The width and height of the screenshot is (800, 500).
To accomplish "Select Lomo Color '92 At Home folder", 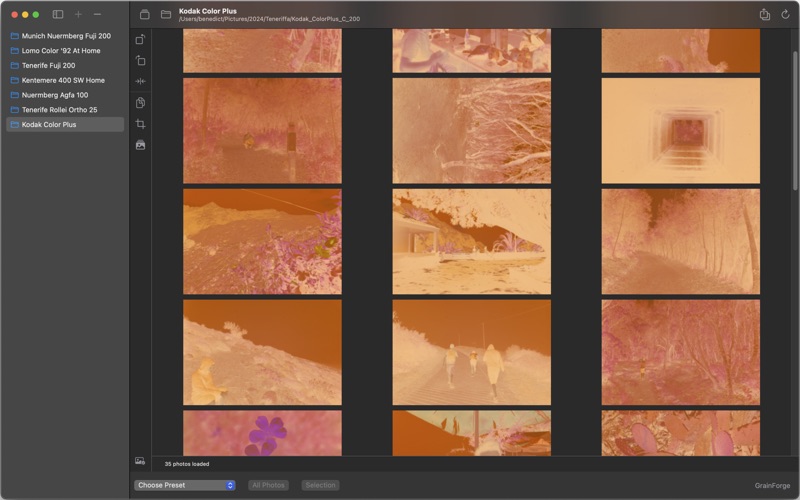I will point(65,51).
